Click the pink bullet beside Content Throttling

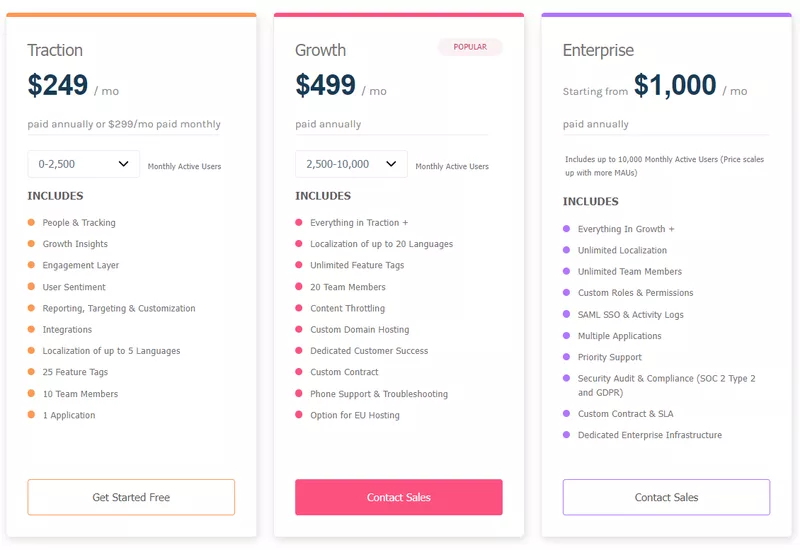click(x=299, y=308)
